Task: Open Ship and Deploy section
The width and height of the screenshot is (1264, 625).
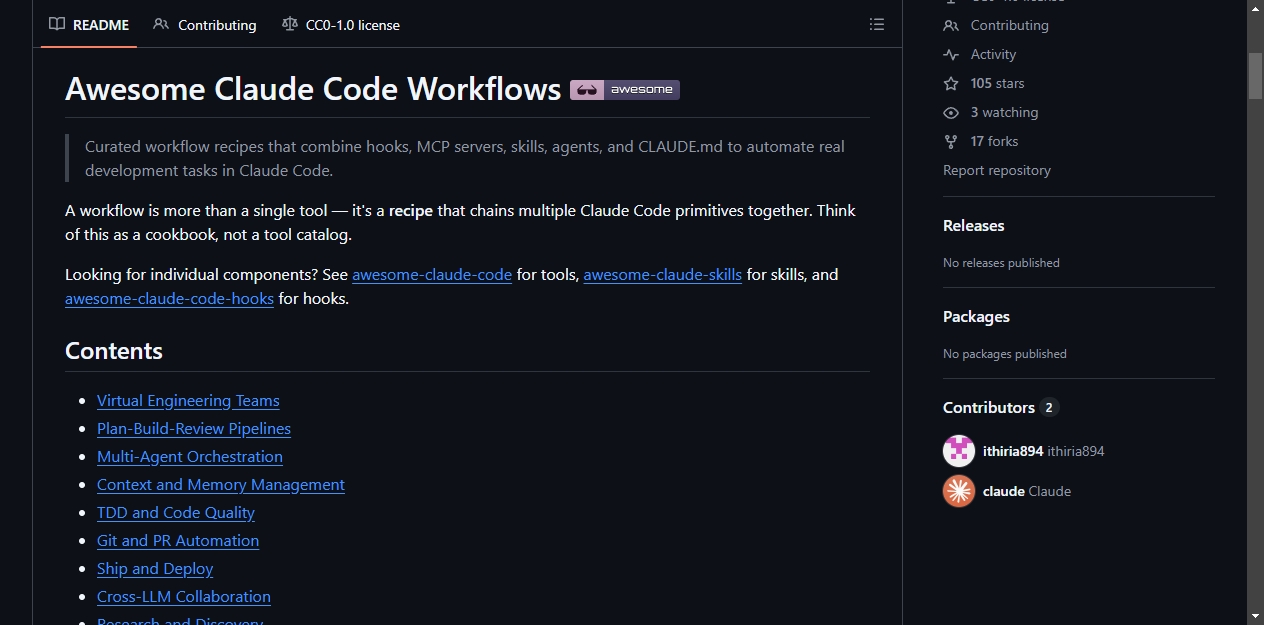Action: tap(155, 569)
